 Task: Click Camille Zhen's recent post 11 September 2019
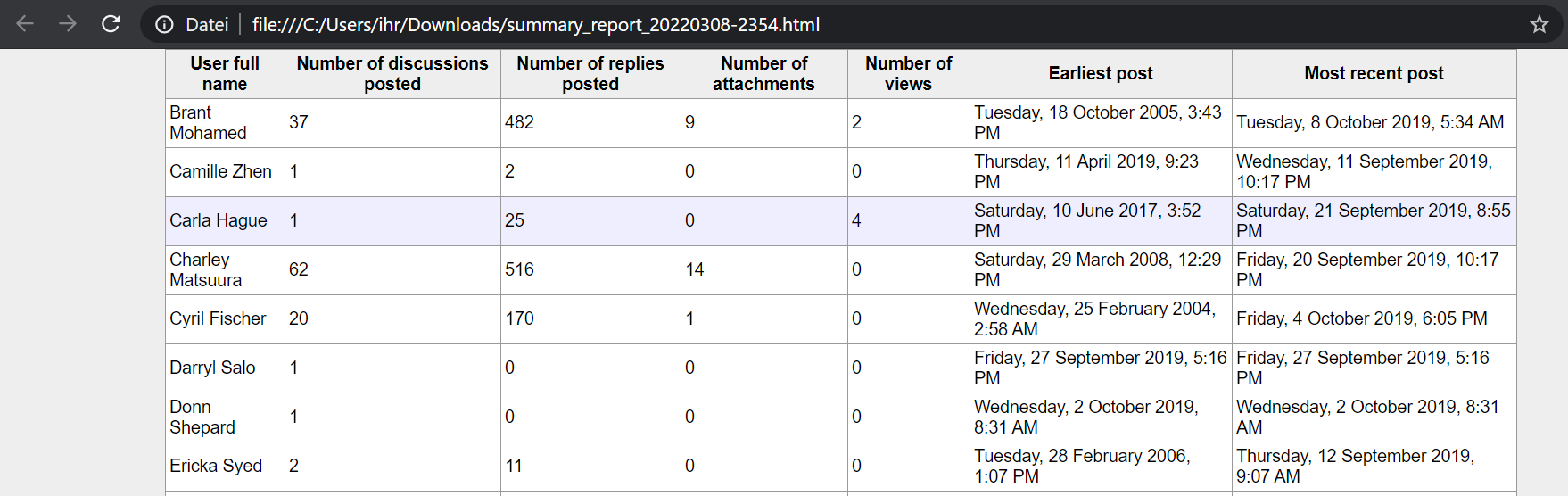pos(1364,172)
